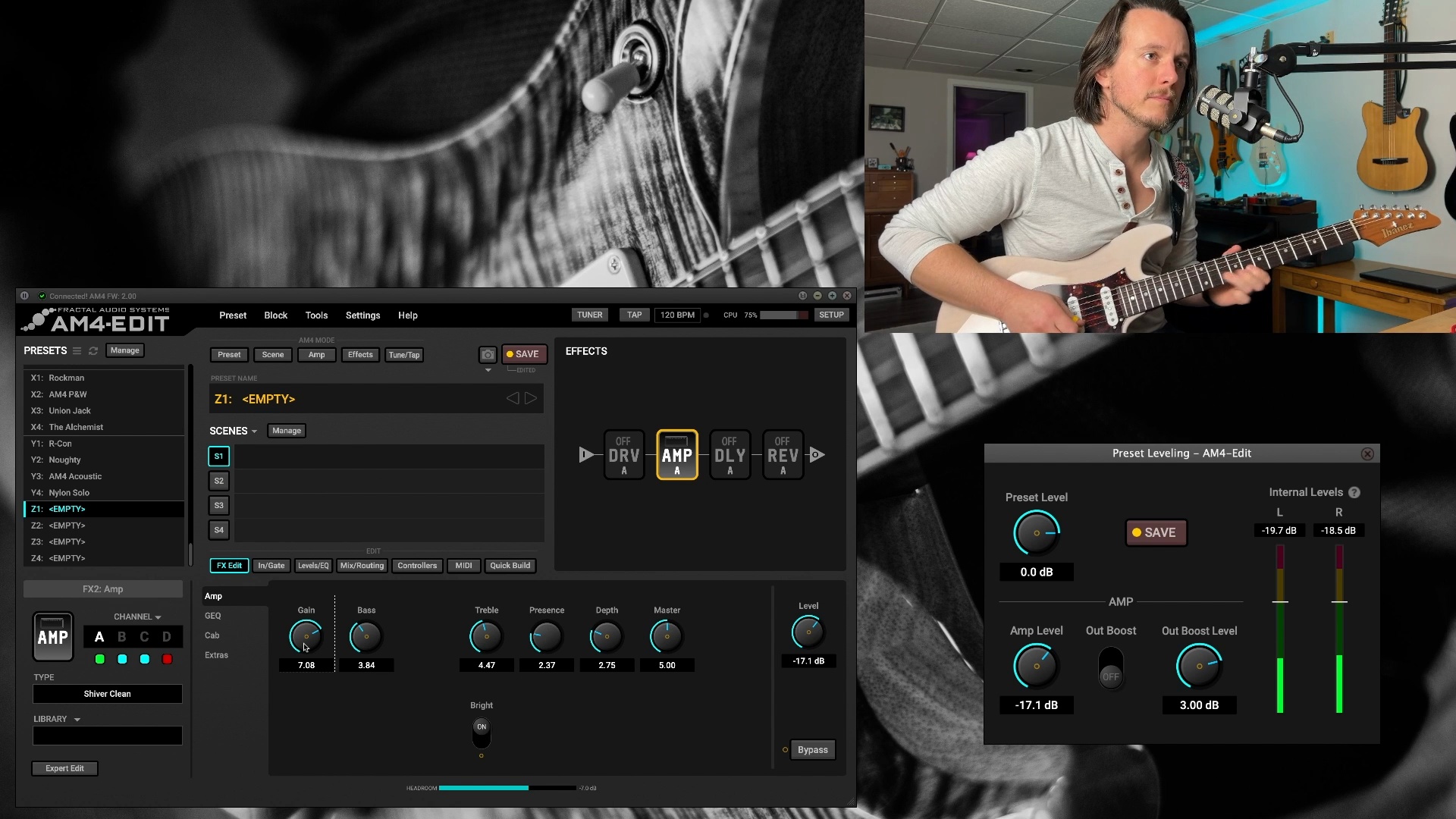The height and width of the screenshot is (819, 1456).
Task: Open the Settings menu
Action: pyautogui.click(x=363, y=315)
